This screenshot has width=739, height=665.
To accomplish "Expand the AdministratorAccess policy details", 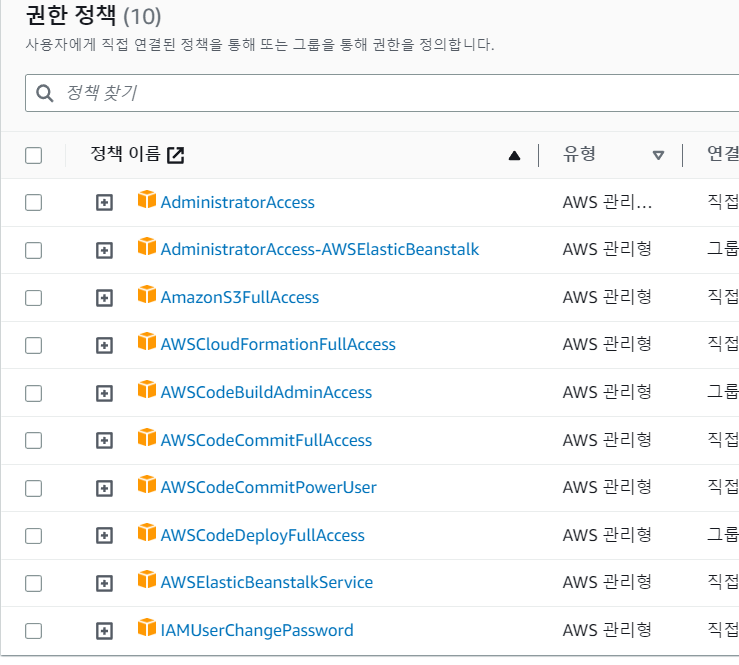I will (104, 203).
